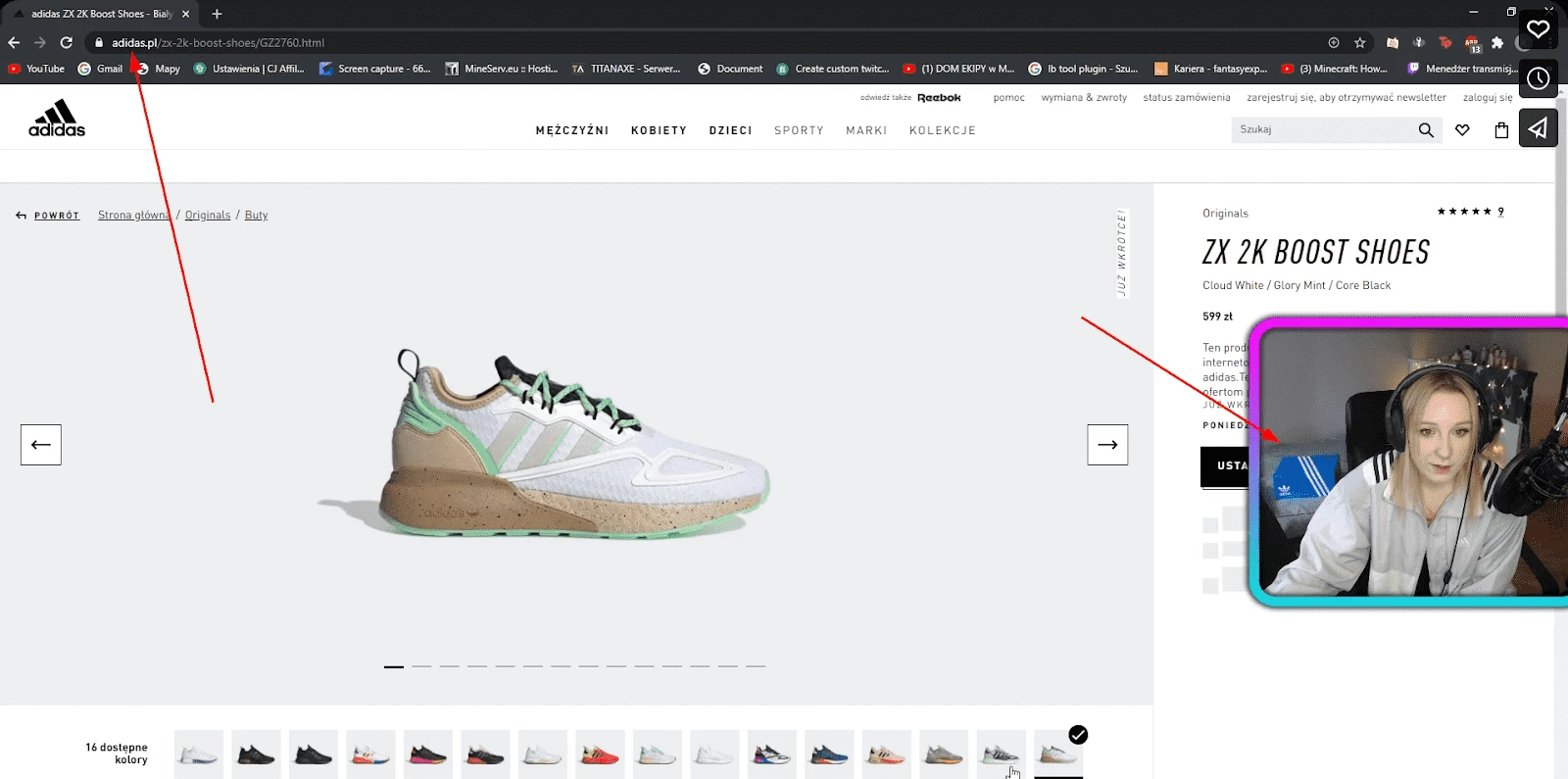Screen dimensions: 1568x779
Task: Click the newsletter registration link
Action: point(1346,98)
